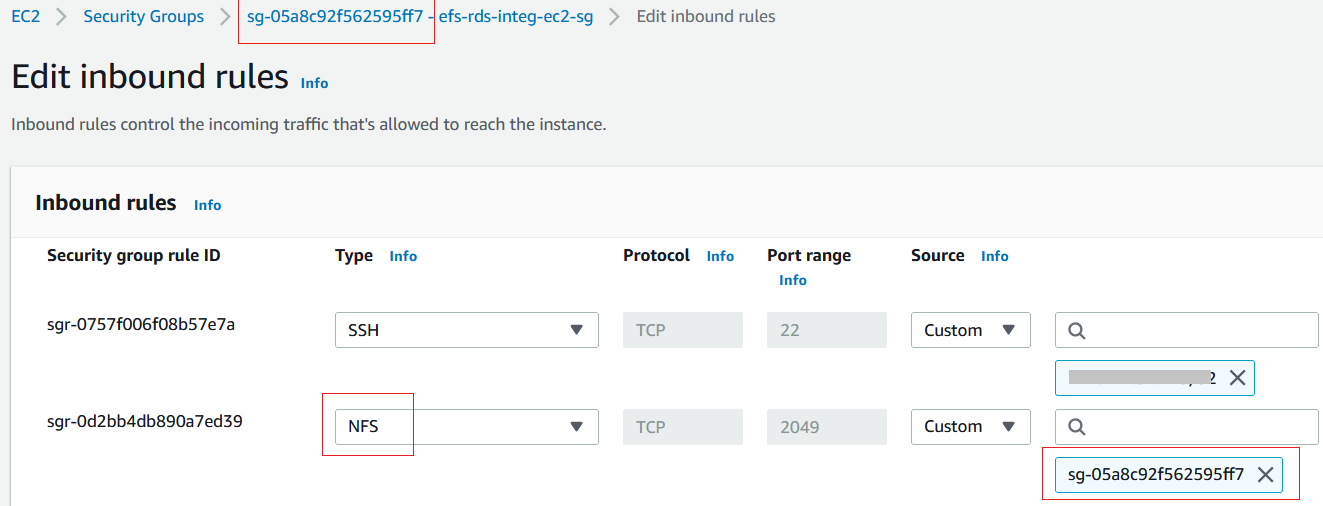Expand the Custom source dropdown for the SSH rule

pyautogui.click(x=970, y=330)
